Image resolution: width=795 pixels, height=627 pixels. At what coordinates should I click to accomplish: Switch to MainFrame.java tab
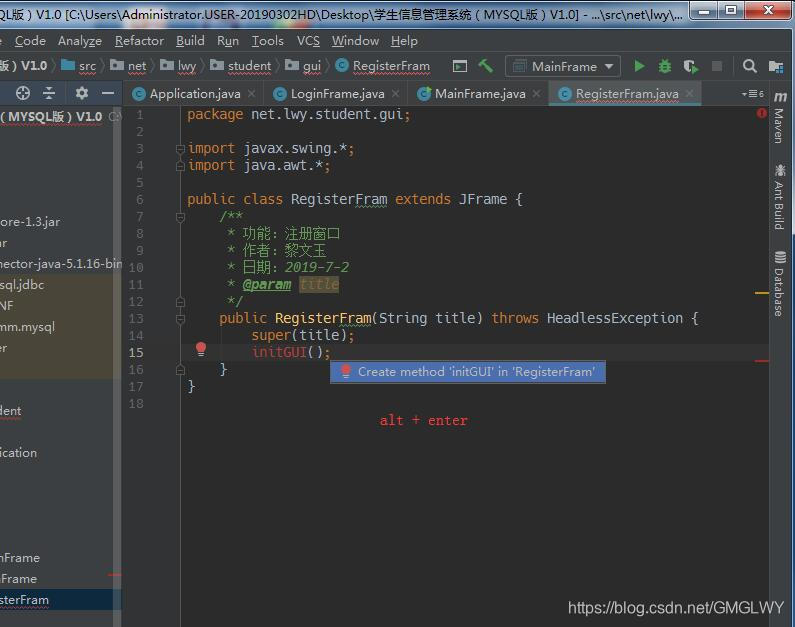tap(480, 94)
